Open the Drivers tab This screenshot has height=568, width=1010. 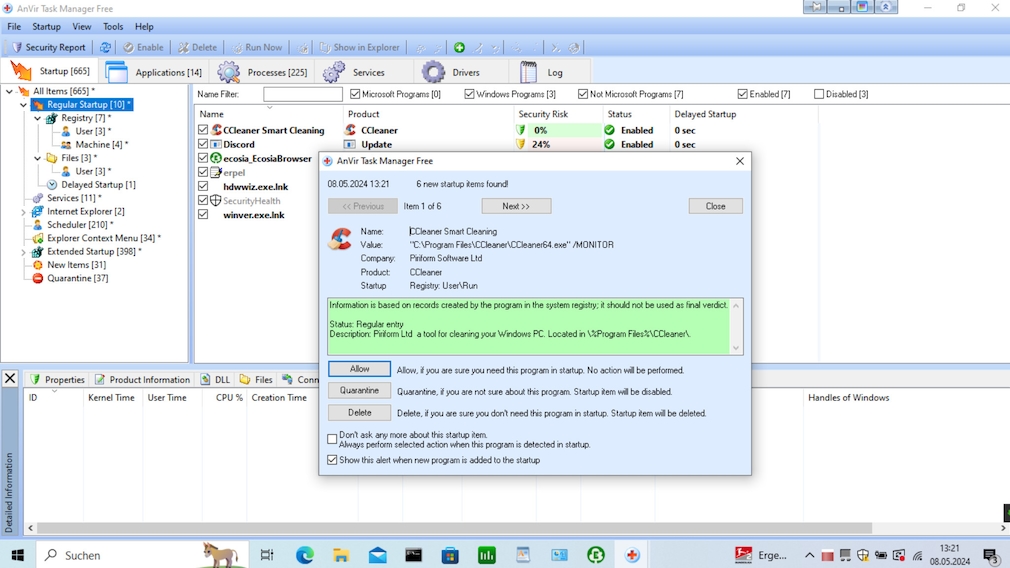(x=451, y=72)
